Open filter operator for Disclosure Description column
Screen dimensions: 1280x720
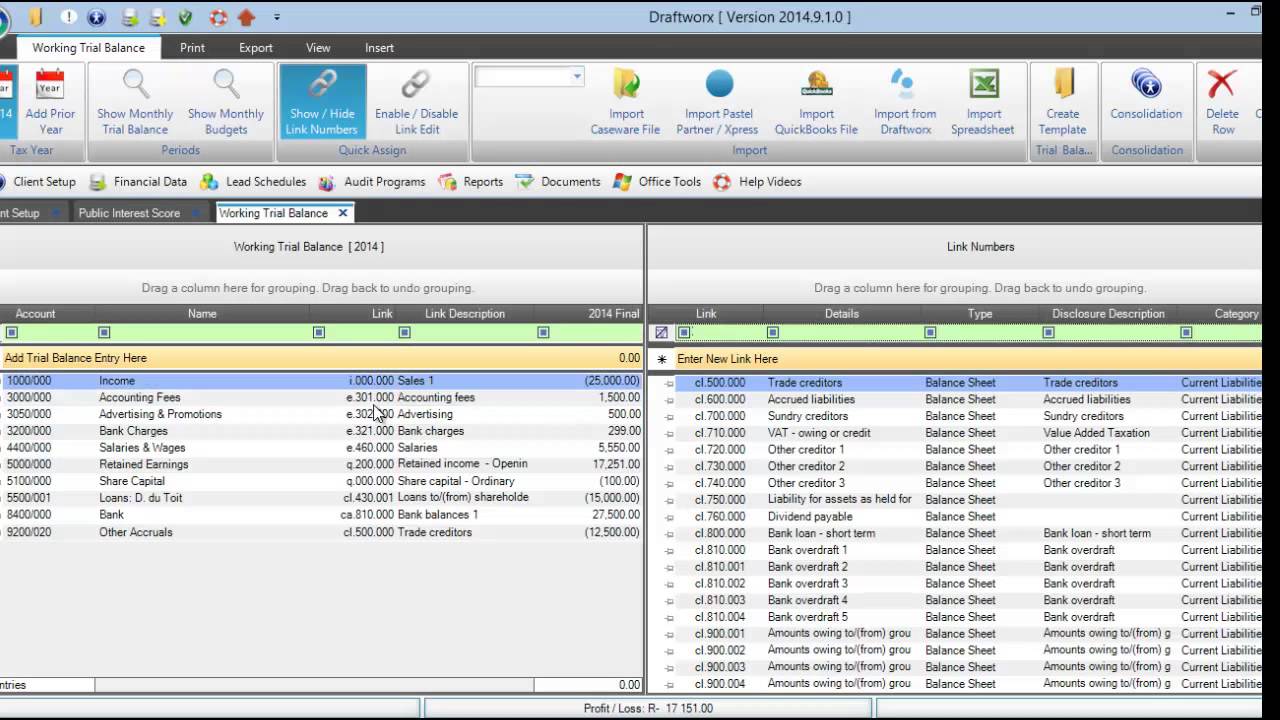1048,332
